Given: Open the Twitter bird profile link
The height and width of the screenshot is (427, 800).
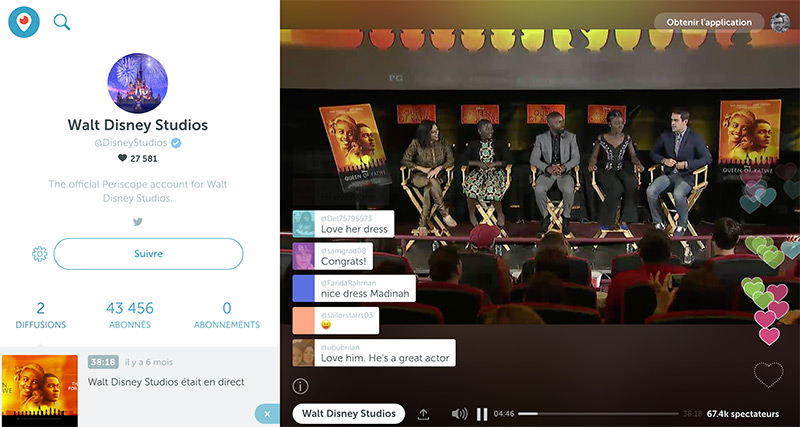Looking at the screenshot, I should tap(138, 222).
